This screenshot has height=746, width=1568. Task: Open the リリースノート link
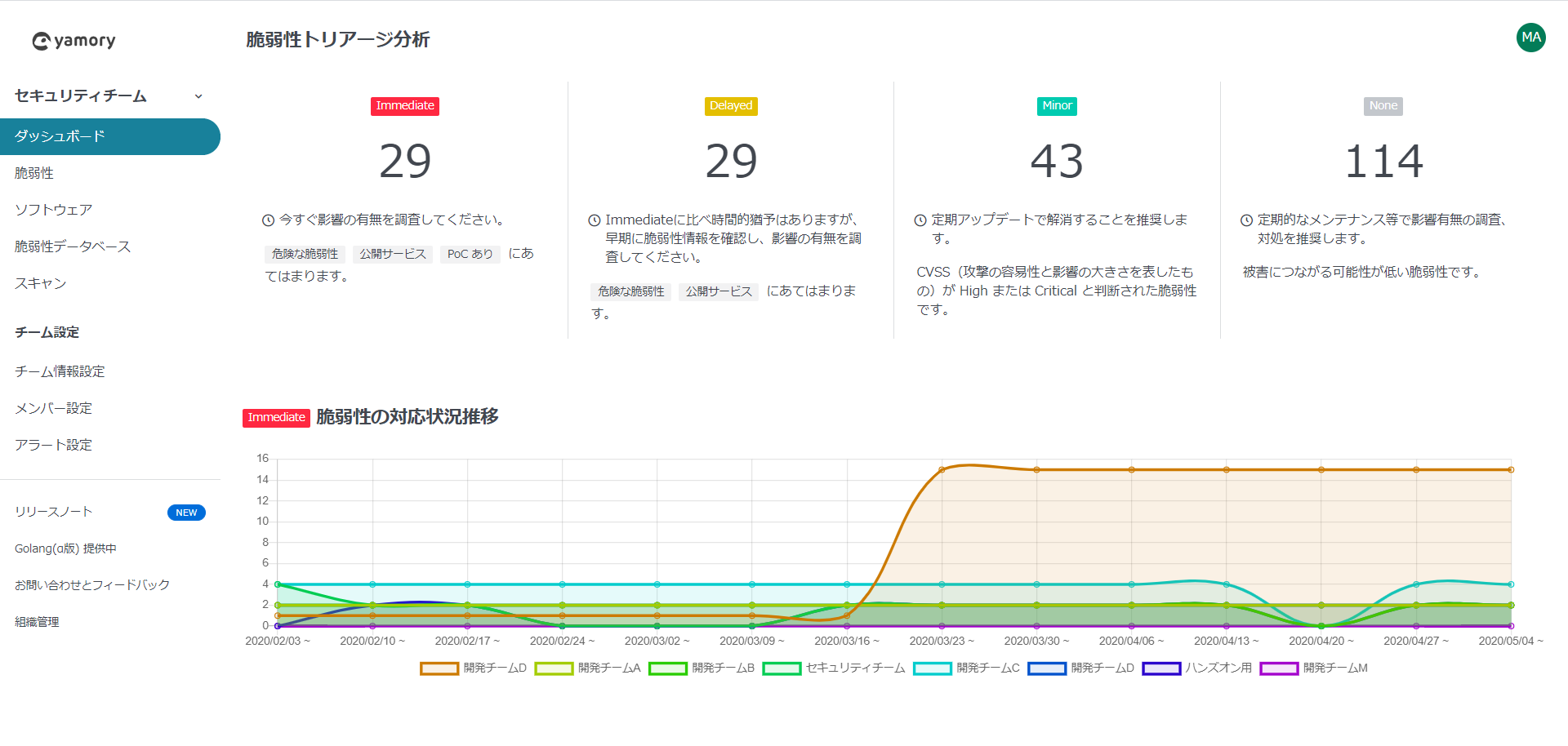tap(53, 512)
